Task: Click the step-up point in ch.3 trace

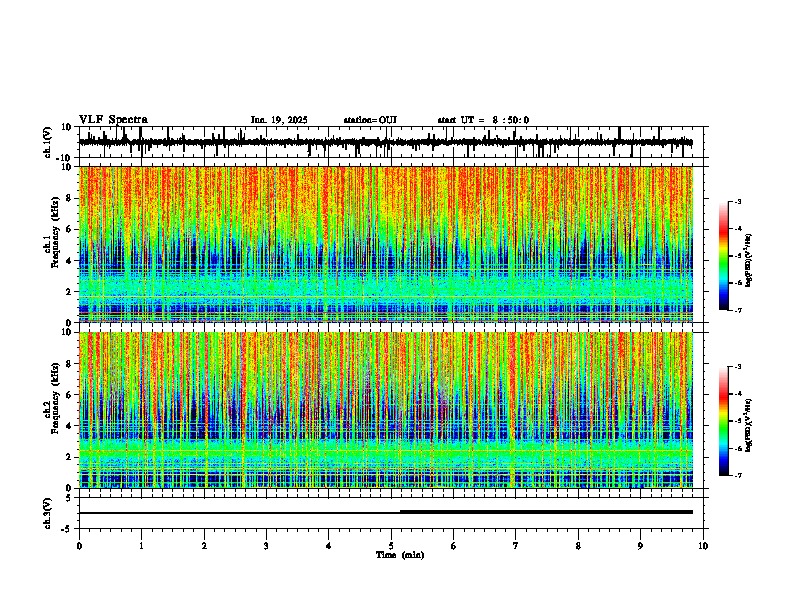Action: pyautogui.click(x=400, y=512)
